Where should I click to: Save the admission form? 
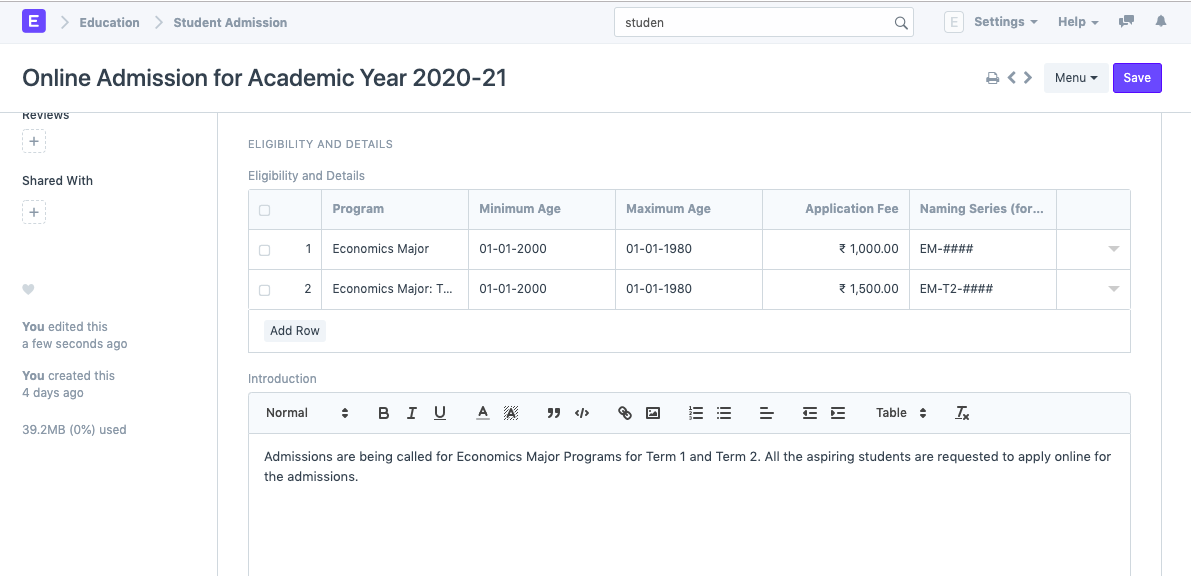coord(1137,77)
